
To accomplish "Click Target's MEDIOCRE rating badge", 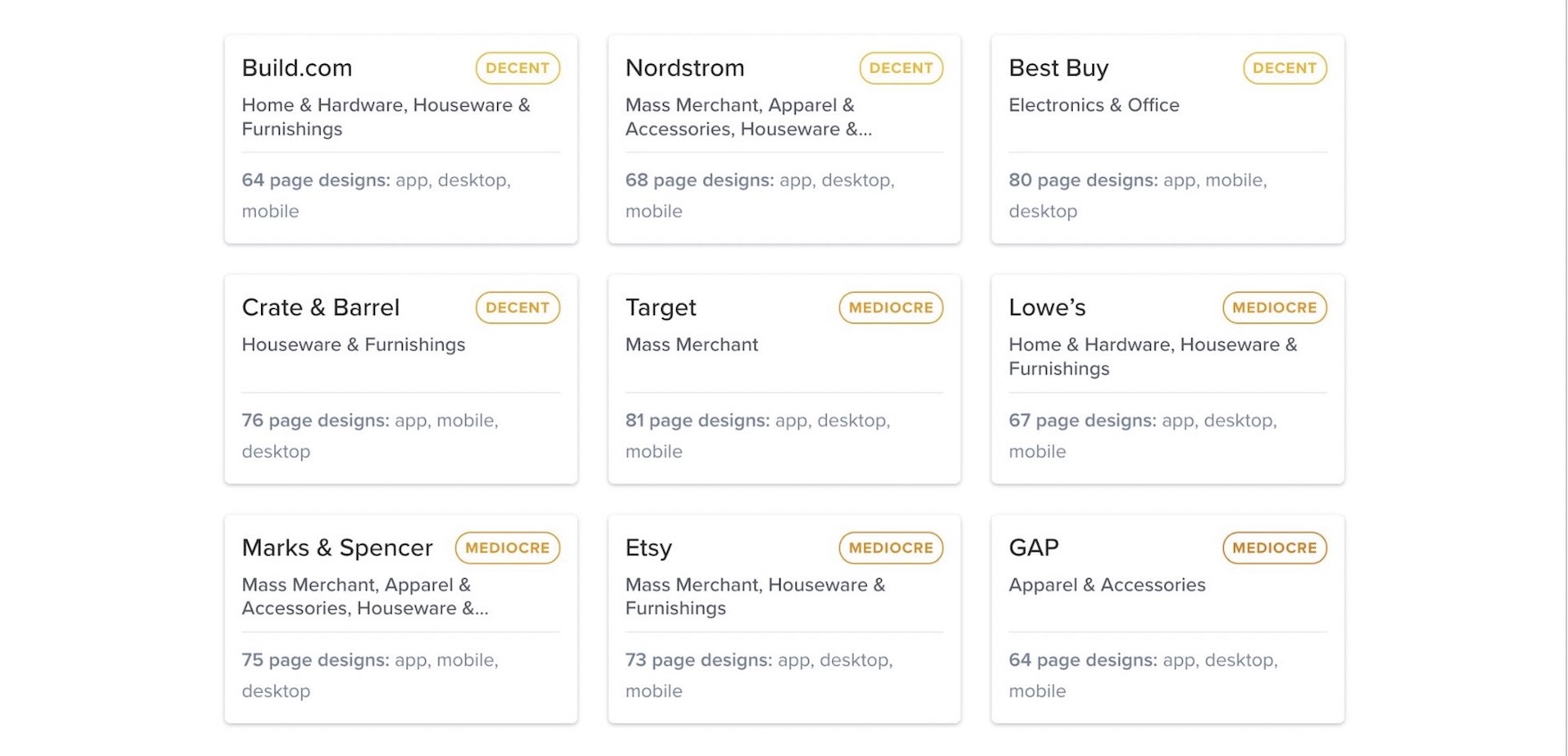I will [x=891, y=308].
